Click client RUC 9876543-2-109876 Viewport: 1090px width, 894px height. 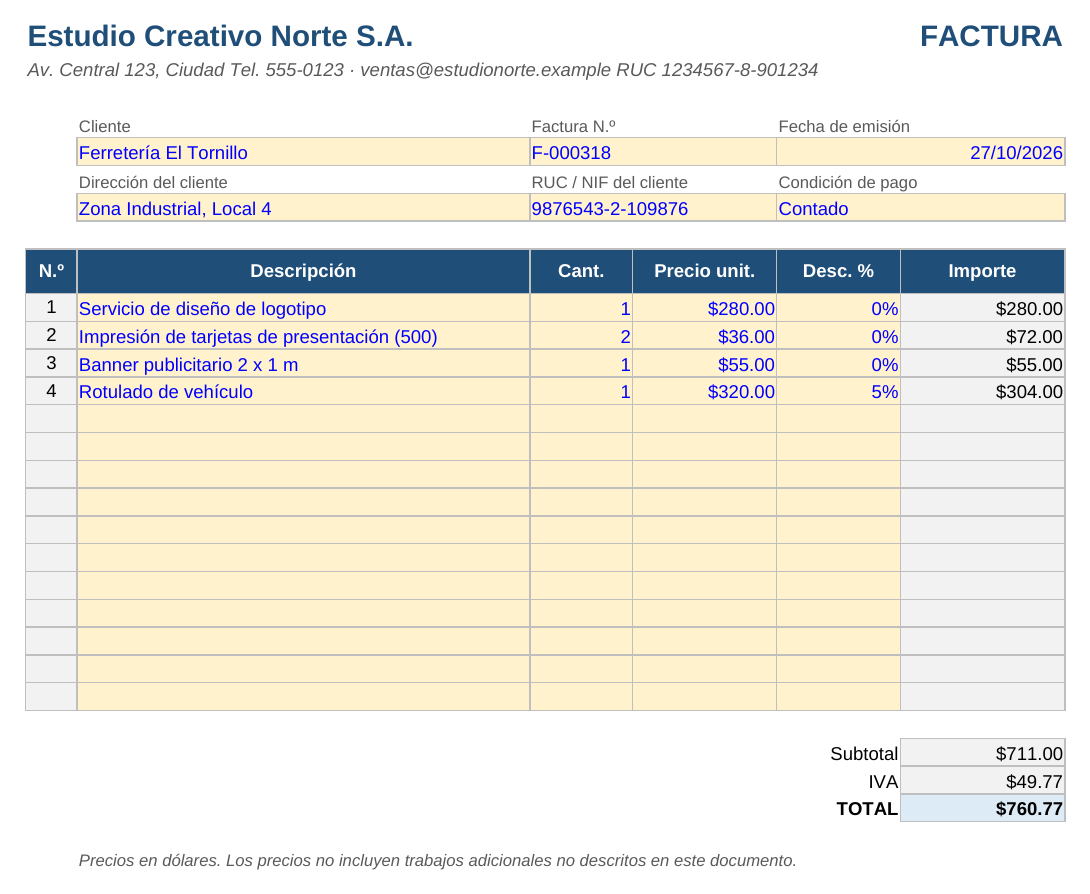(653, 209)
